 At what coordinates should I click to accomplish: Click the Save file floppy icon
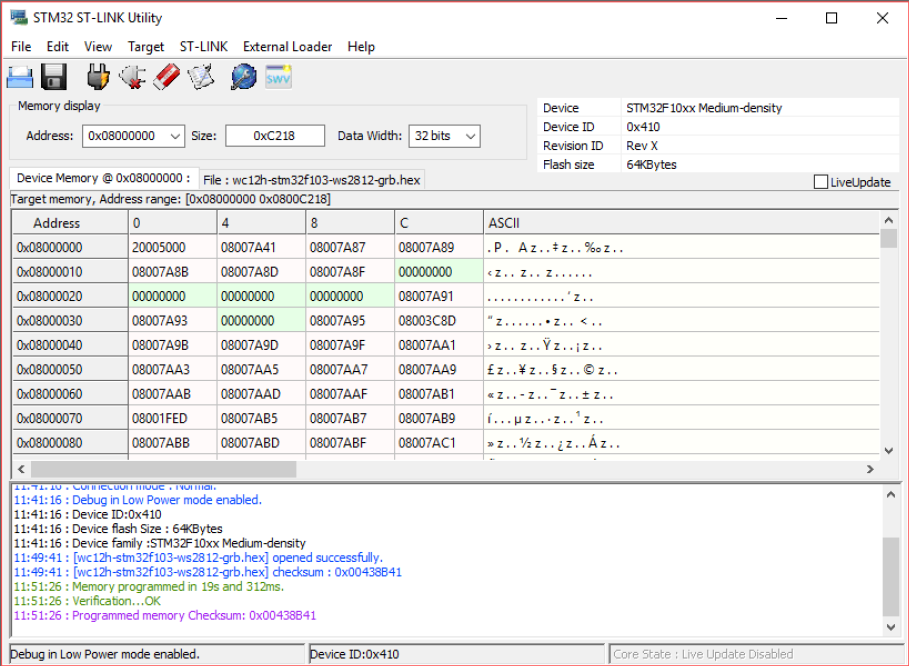coord(54,77)
